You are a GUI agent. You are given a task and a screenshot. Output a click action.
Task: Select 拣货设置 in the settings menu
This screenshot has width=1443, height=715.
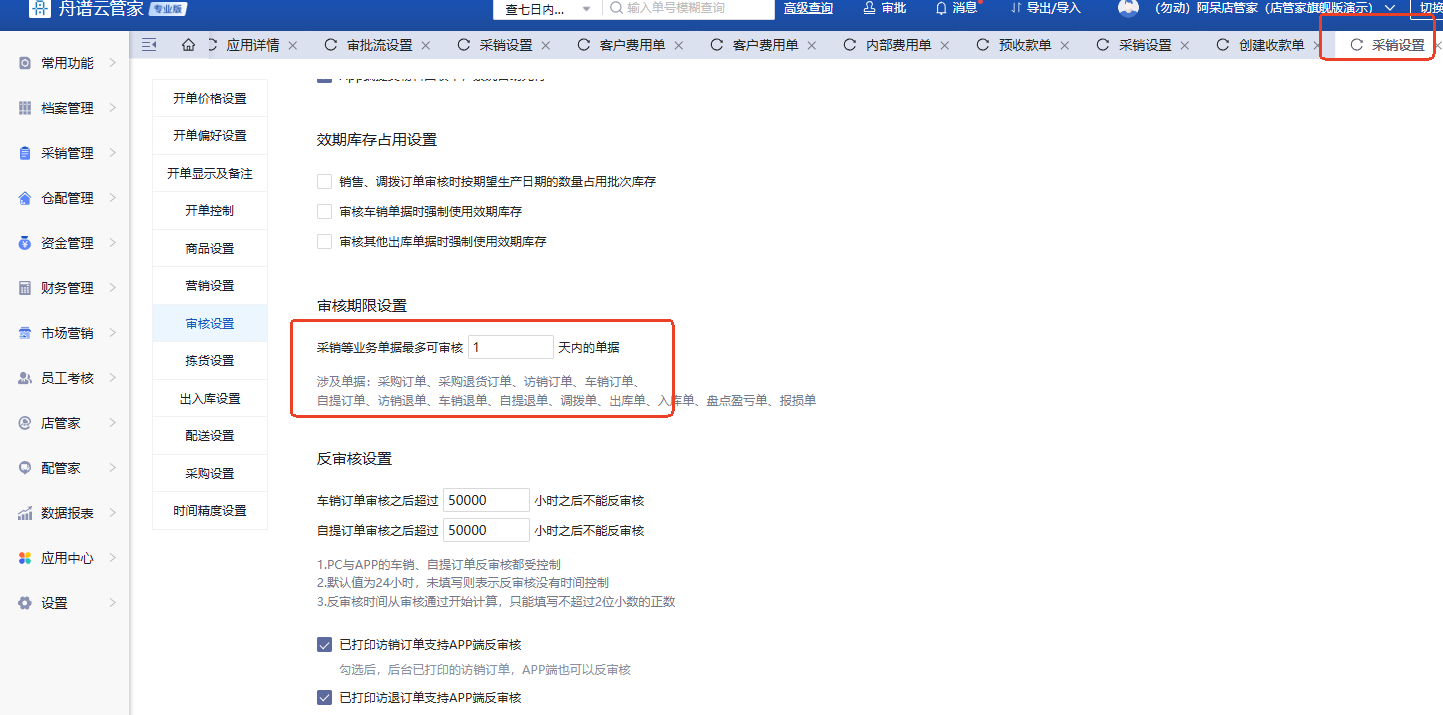[x=210, y=360]
